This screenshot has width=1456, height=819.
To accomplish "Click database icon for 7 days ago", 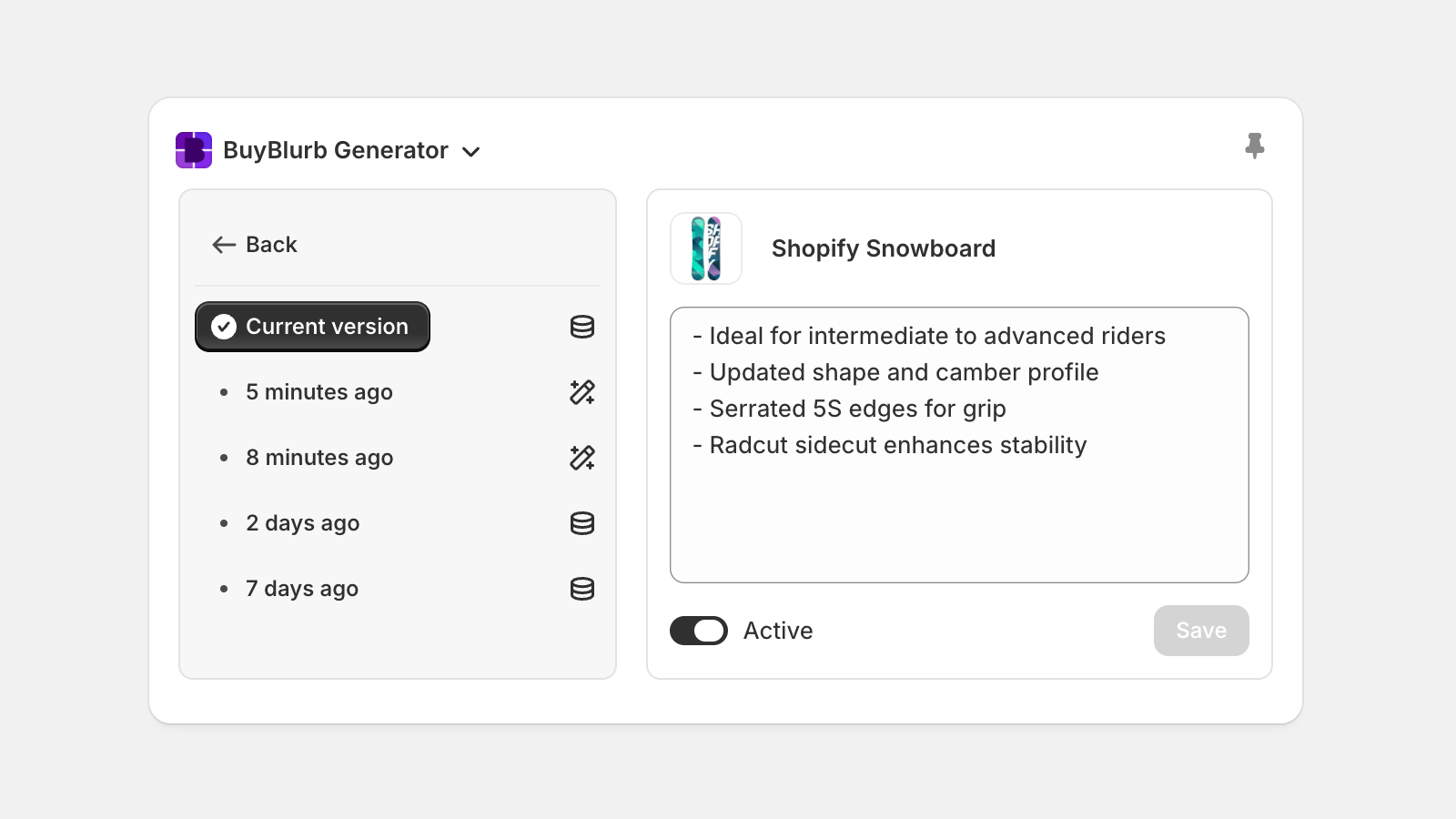I will [582, 589].
